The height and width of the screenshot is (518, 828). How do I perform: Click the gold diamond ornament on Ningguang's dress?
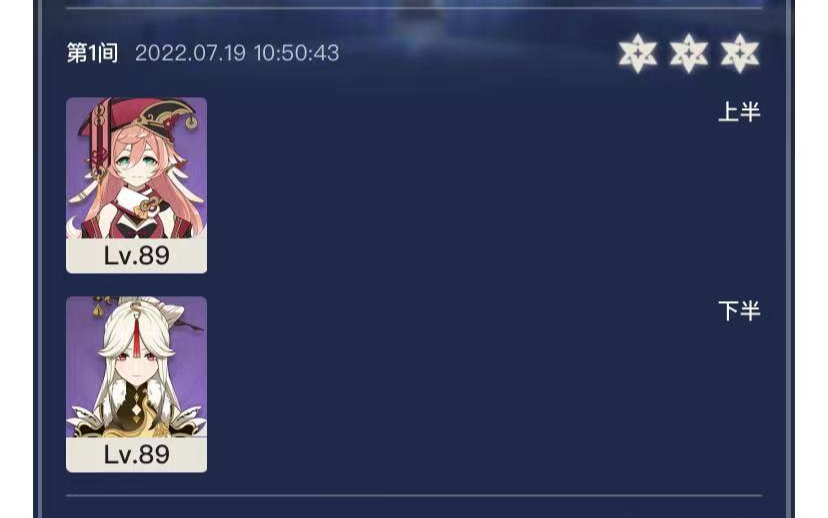click(137, 411)
